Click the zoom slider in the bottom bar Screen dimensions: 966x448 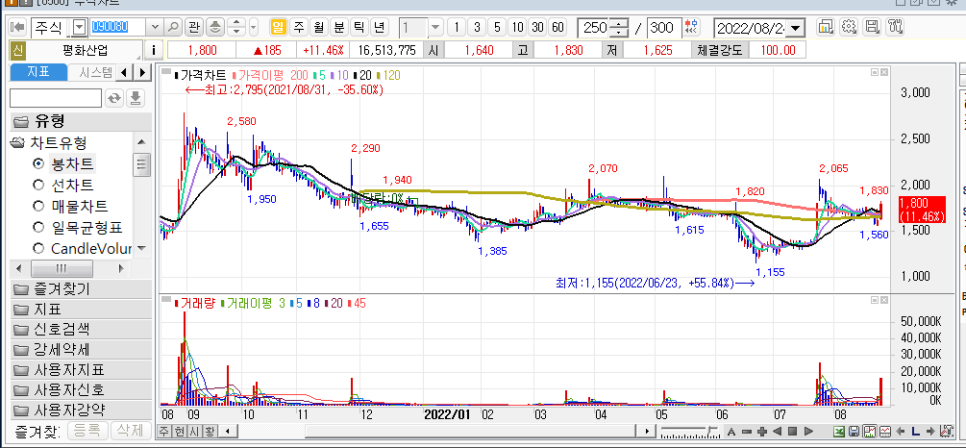pos(689,431)
